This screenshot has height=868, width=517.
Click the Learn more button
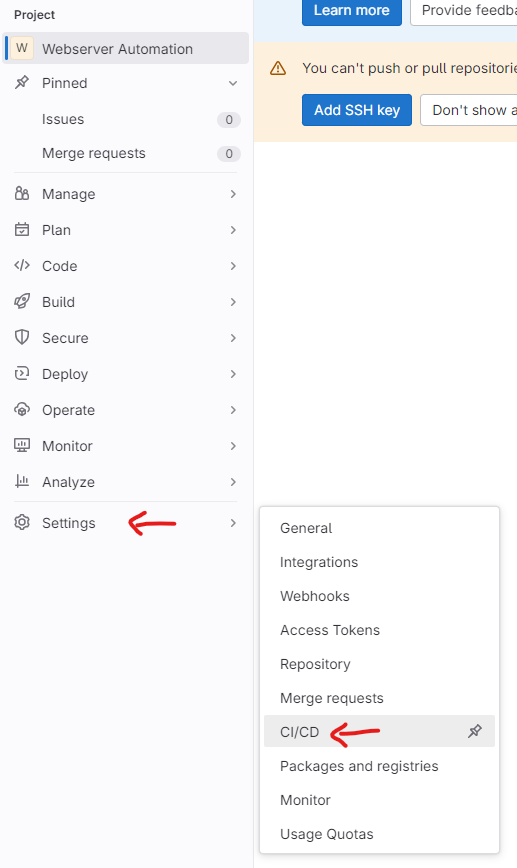point(351,11)
